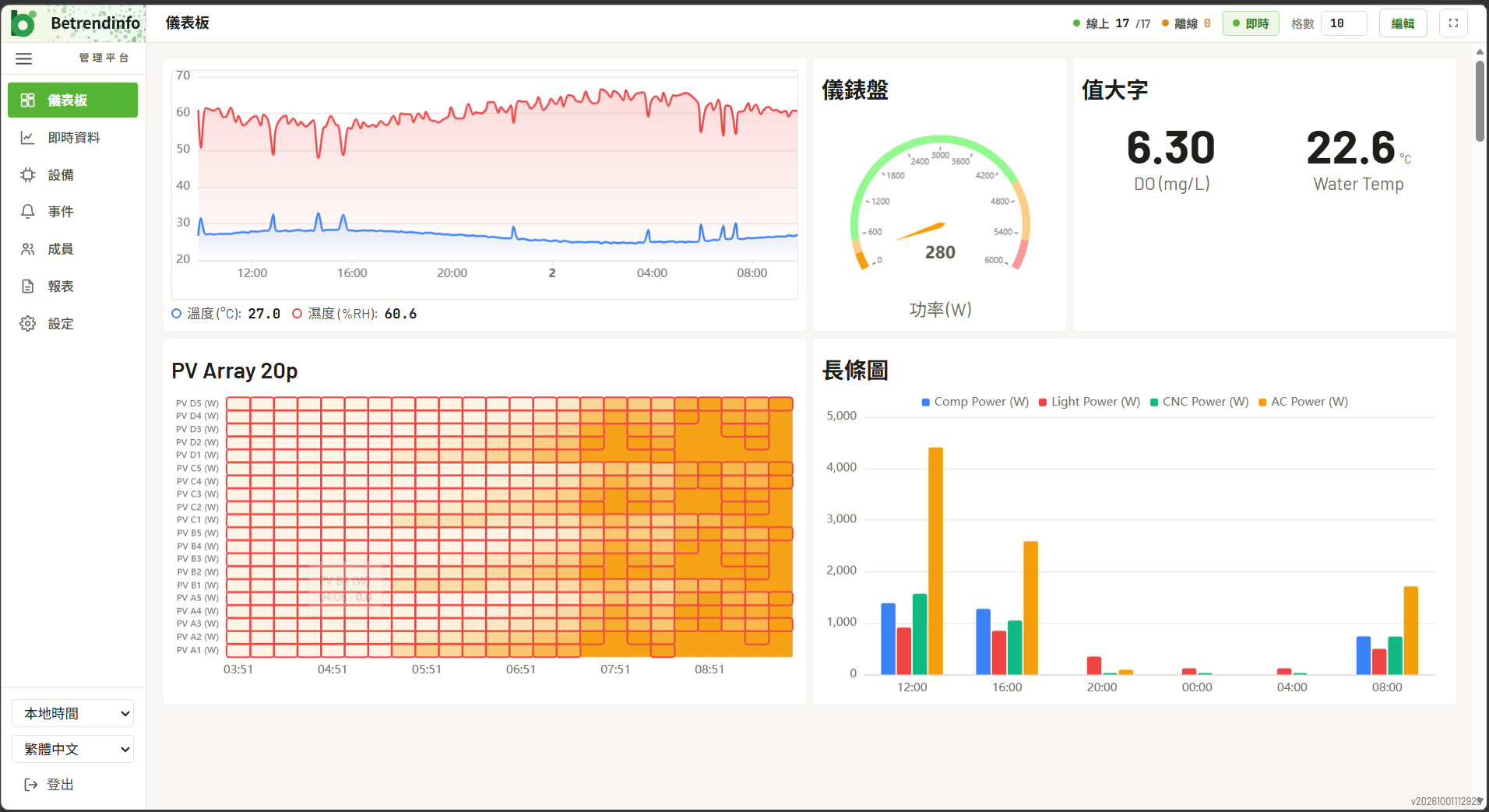This screenshot has height=812, width=1489.
Task: Toggle the 濕度(%RH) series legend
Action: (x=354, y=314)
